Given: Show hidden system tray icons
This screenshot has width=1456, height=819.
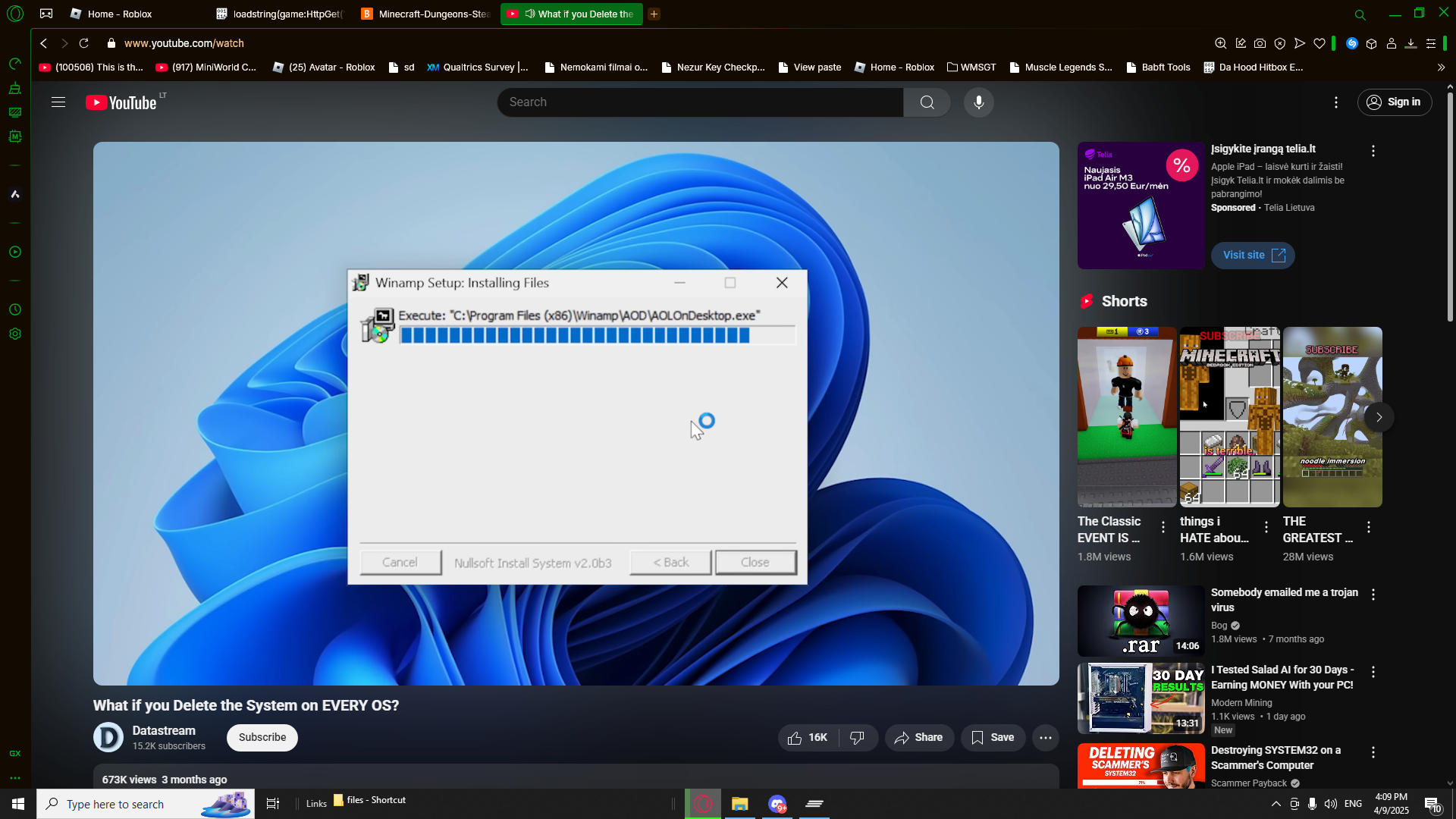Looking at the screenshot, I should click(x=1276, y=804).
